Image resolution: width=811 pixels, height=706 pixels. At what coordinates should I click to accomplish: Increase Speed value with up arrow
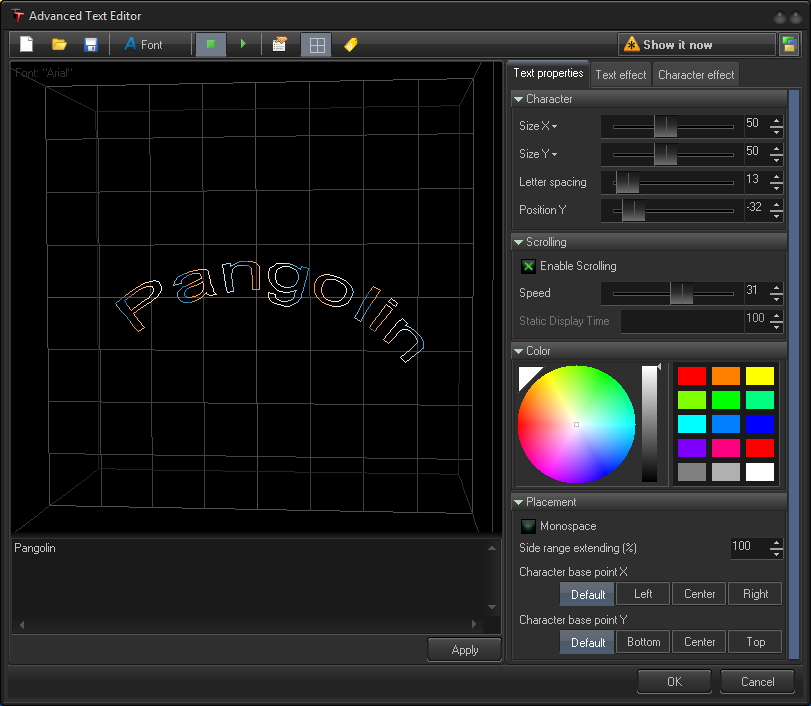point(776,288)
